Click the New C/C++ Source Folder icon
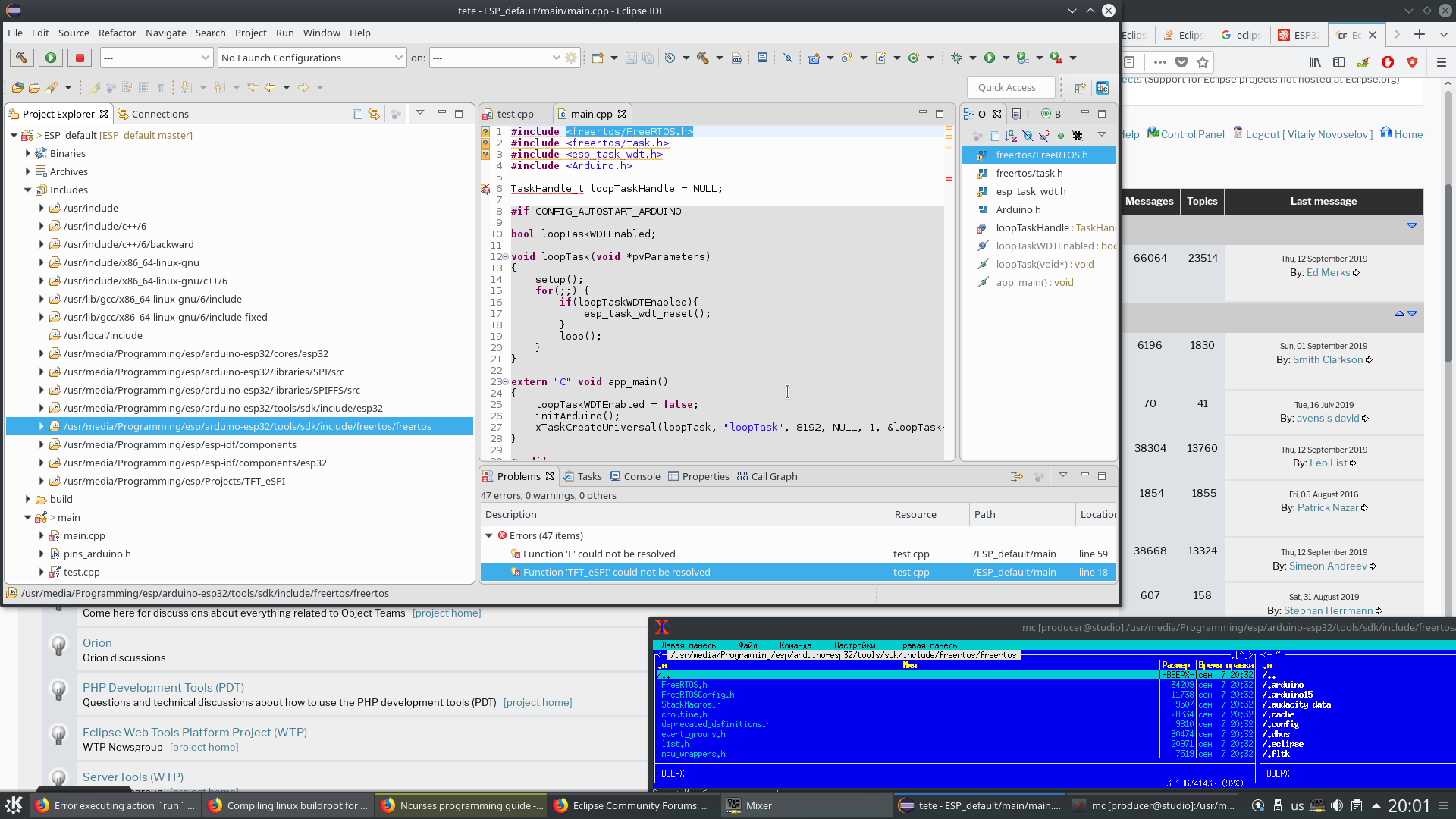This screenshot has width=1456, height=819. point(847,58)
